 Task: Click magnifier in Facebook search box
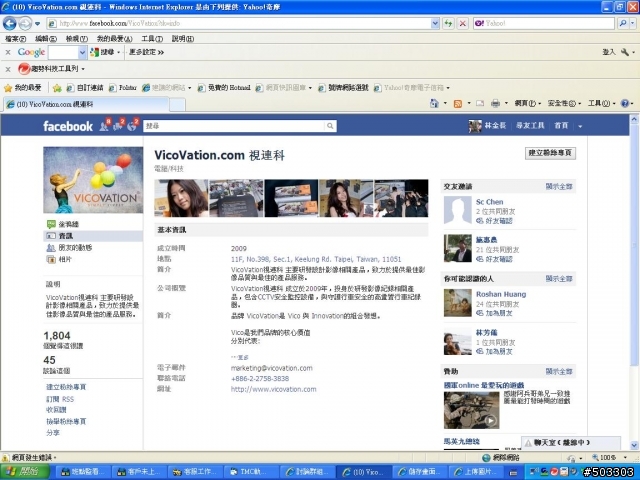[330, 126]
